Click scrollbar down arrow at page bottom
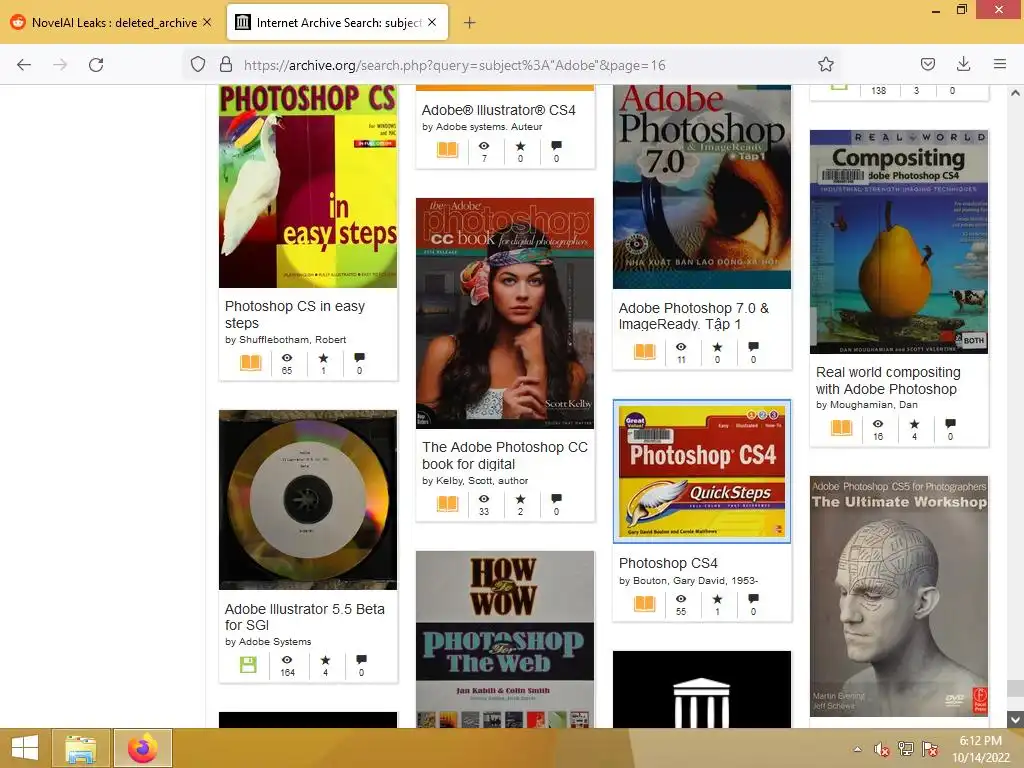The width and height of the screenshot is (1024, 768). (1015, 720)
